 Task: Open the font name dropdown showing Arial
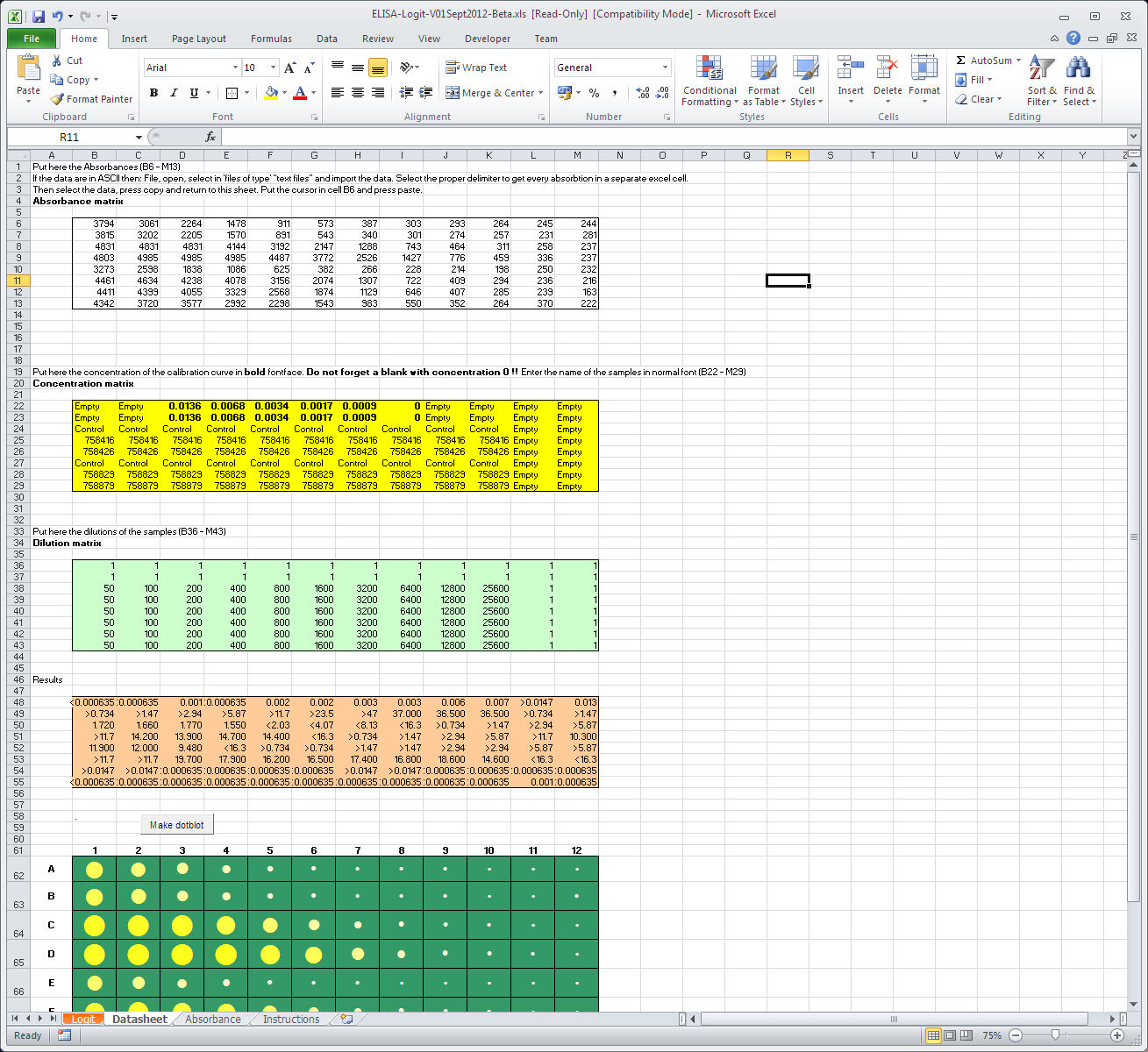tap(235, 68)
